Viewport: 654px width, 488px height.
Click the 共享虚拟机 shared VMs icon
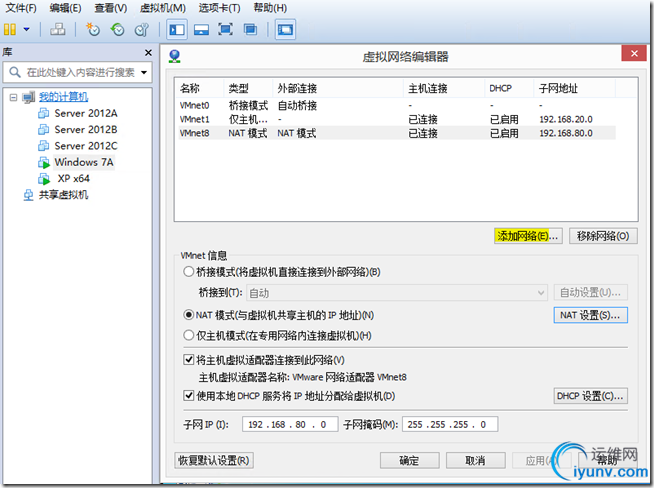click(28, 195)
